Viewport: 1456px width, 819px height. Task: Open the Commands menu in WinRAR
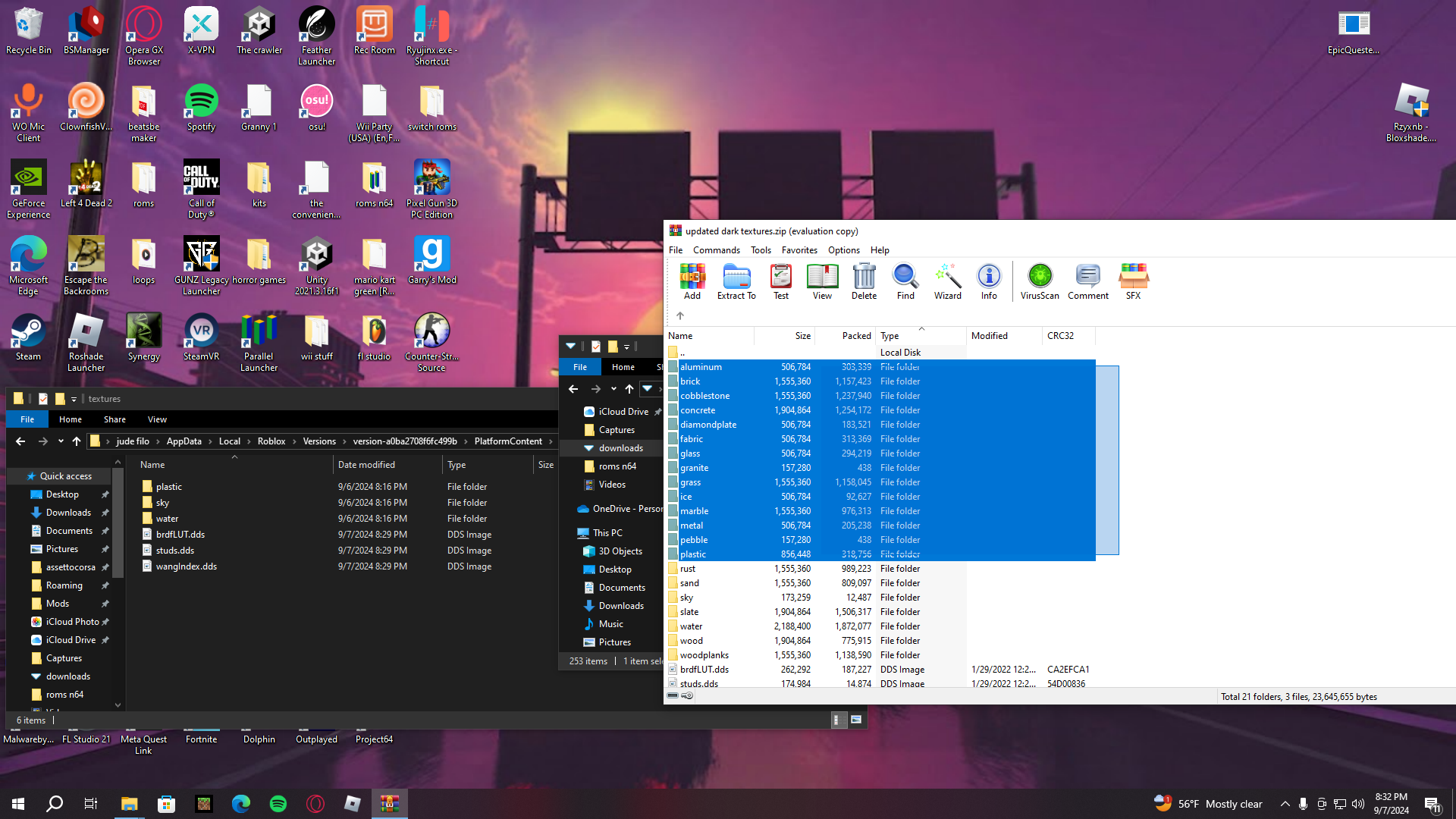click(716, 250)
